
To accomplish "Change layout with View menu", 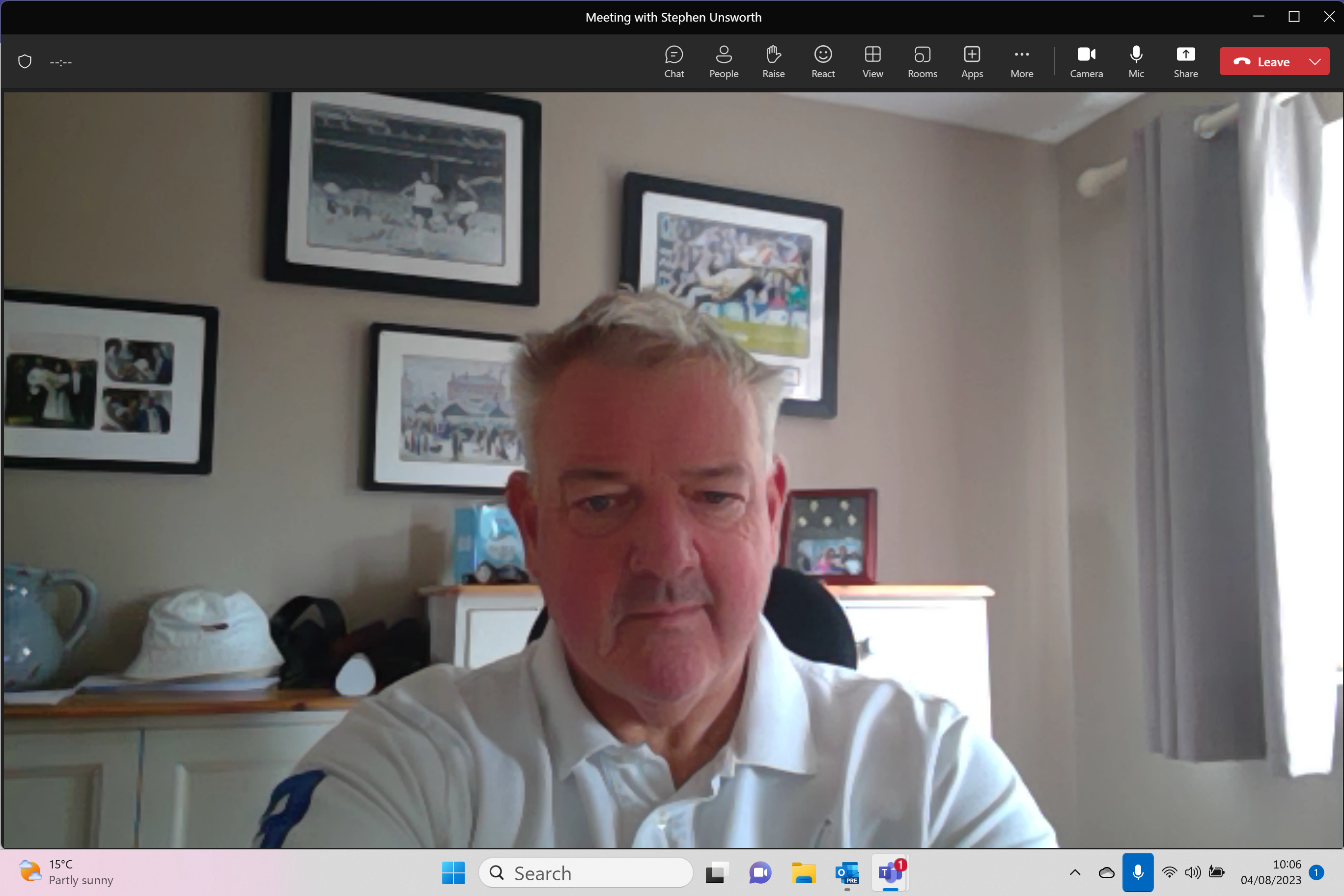I will pyautogui.click(x=872, y=61).
